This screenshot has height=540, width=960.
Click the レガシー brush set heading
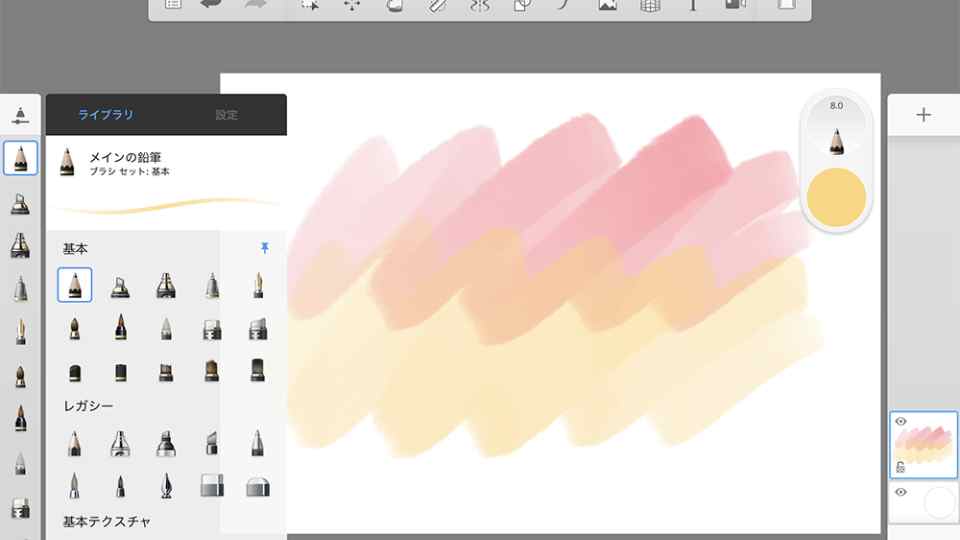[88, 406]
